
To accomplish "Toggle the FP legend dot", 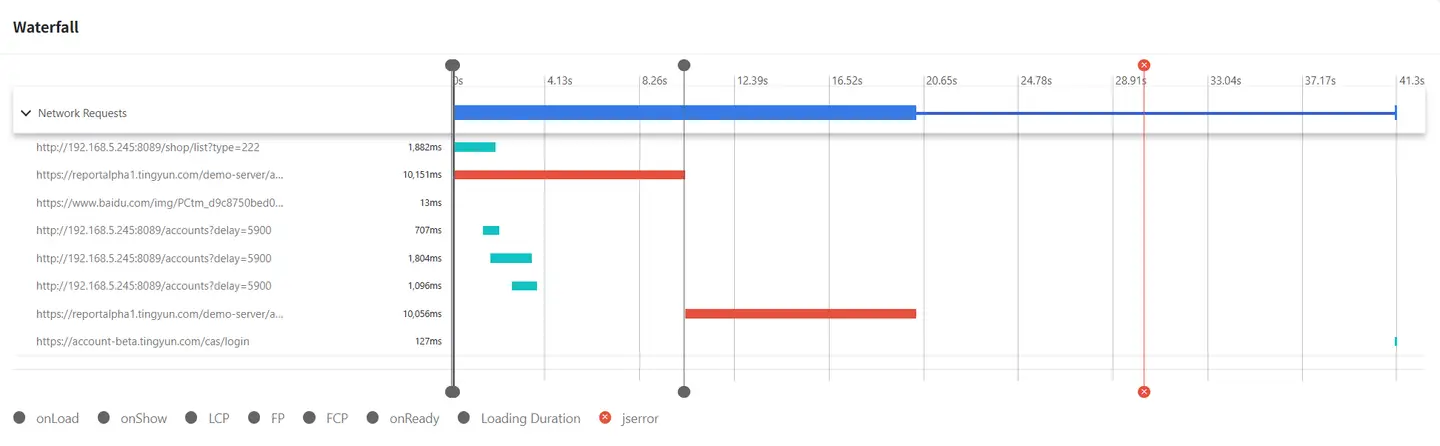I will [x=254, y=418].
